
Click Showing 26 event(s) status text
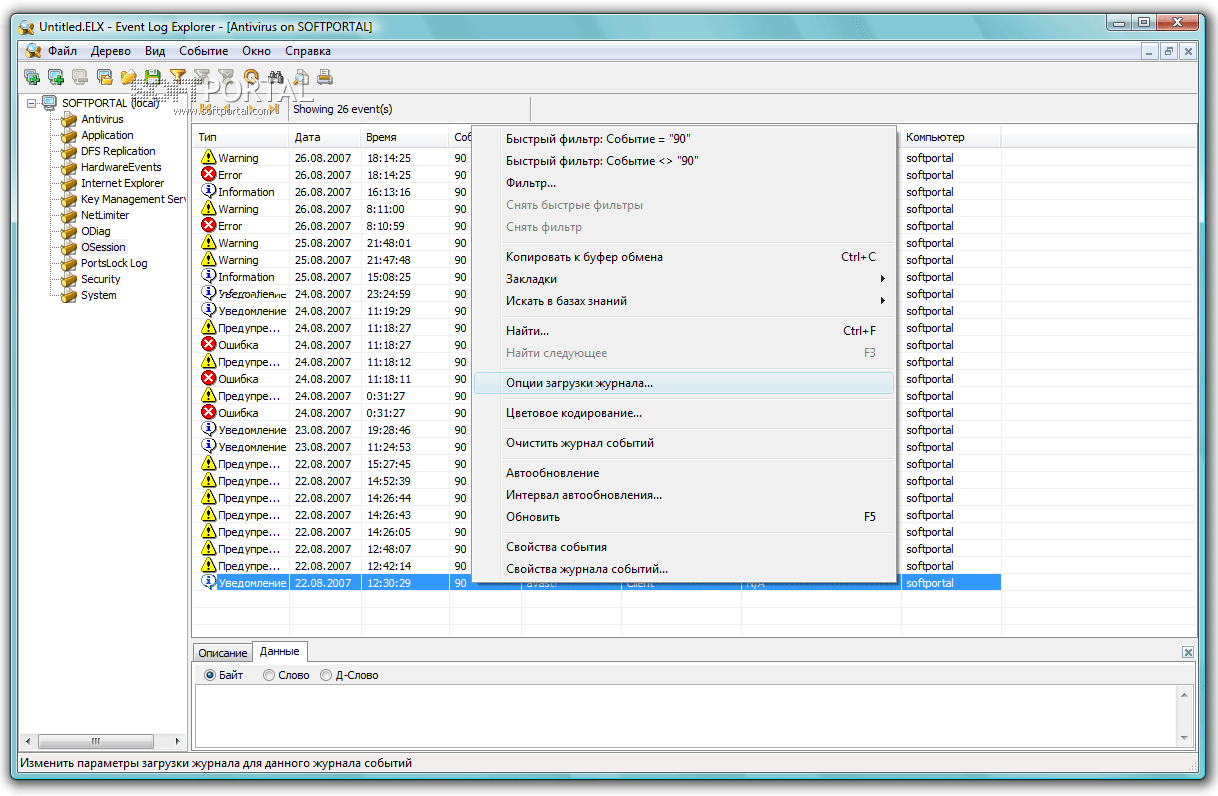343,109
